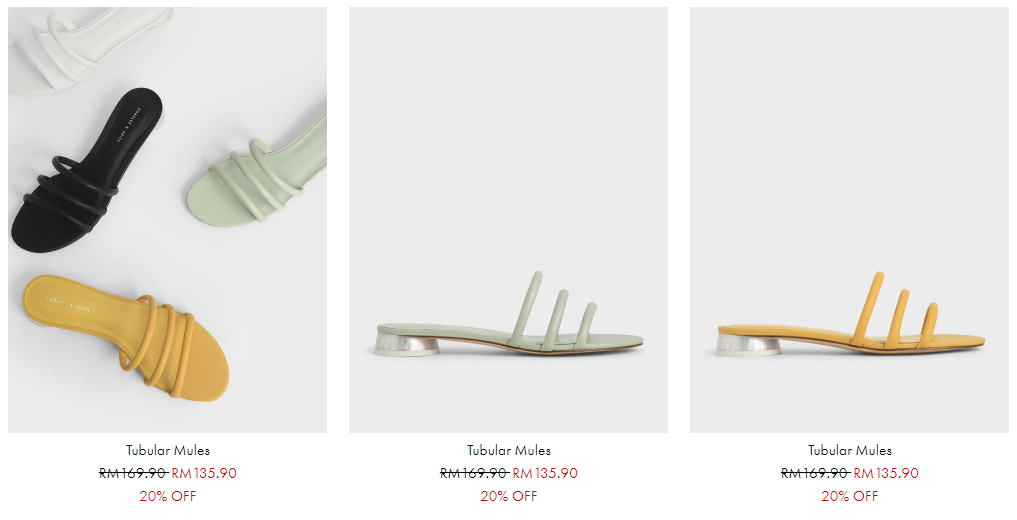Click the yellow mule in the group photo

click(126, 337)
